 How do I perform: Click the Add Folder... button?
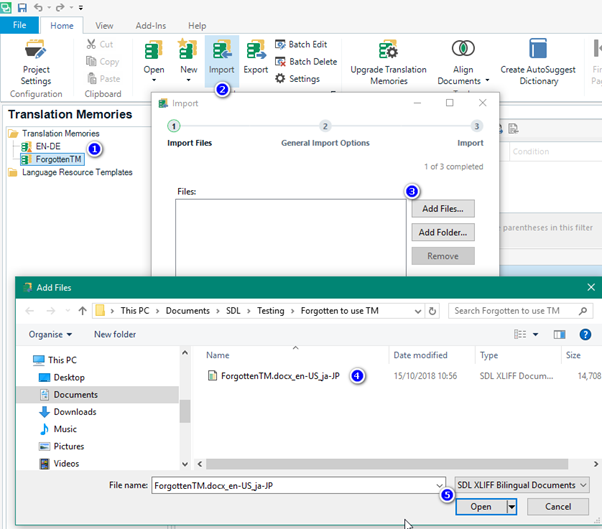(x=443, y=232)
